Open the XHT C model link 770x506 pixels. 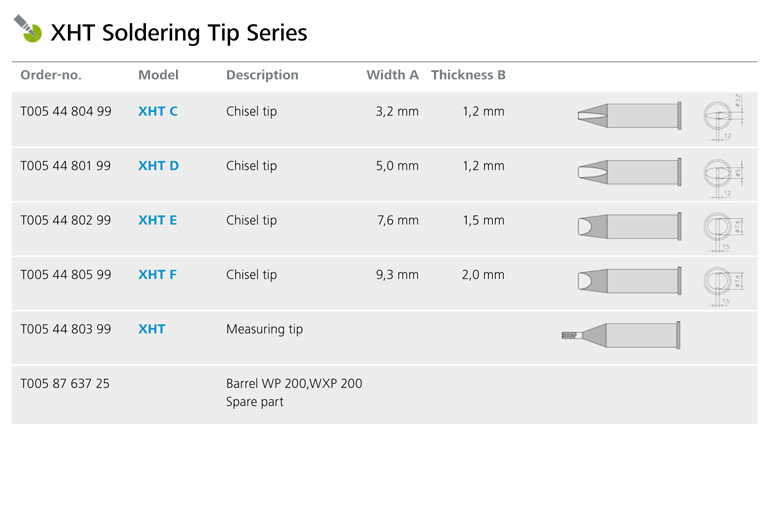click(158, 112)
